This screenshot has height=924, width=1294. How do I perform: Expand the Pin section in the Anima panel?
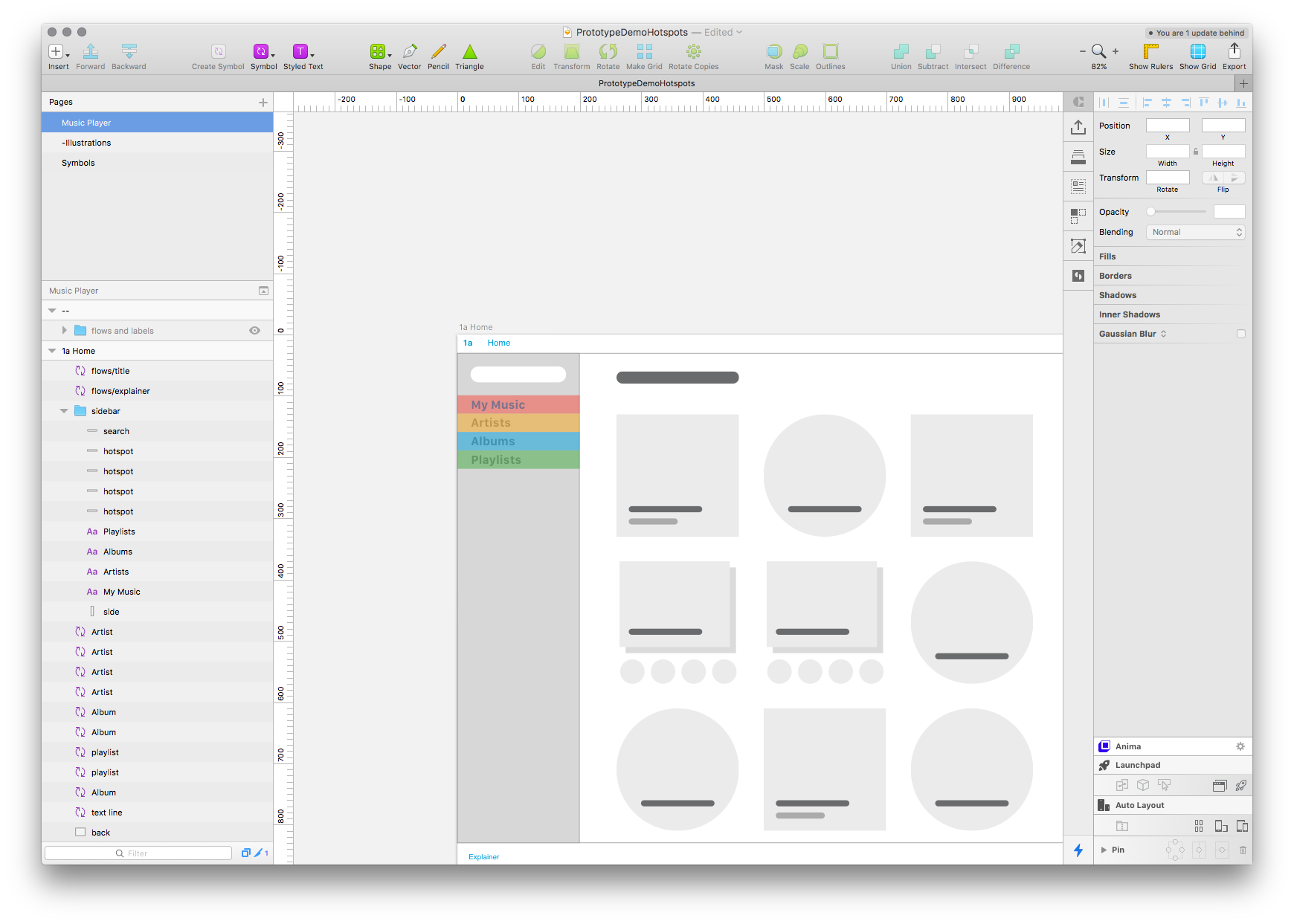point(1104,849)
